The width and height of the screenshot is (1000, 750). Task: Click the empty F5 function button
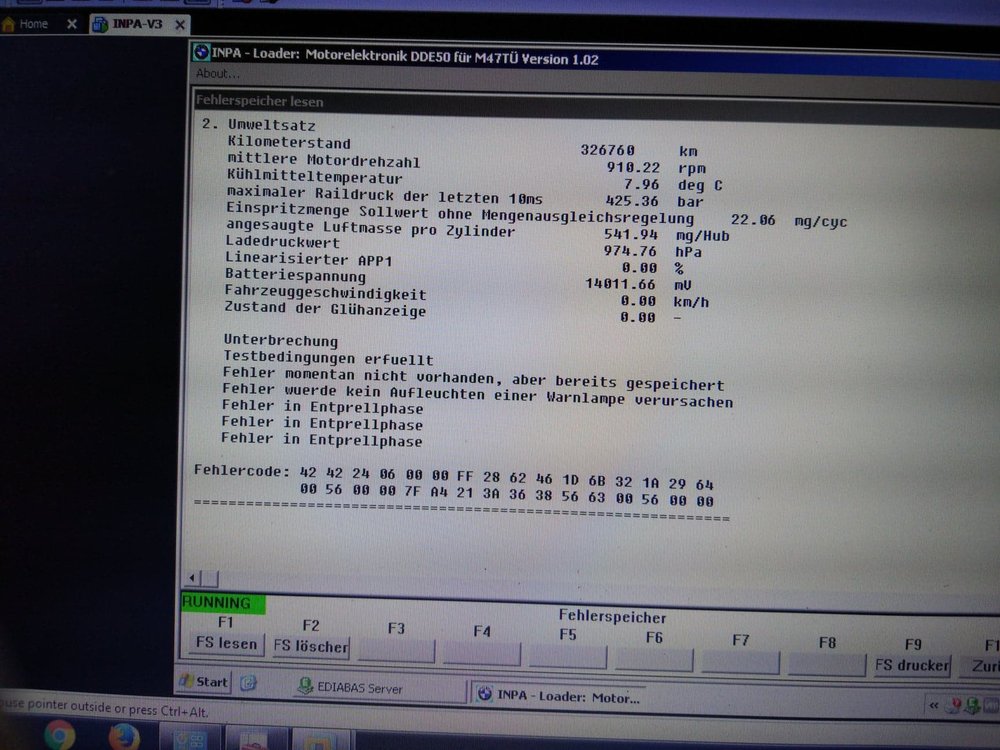click(x=567, y=656)
